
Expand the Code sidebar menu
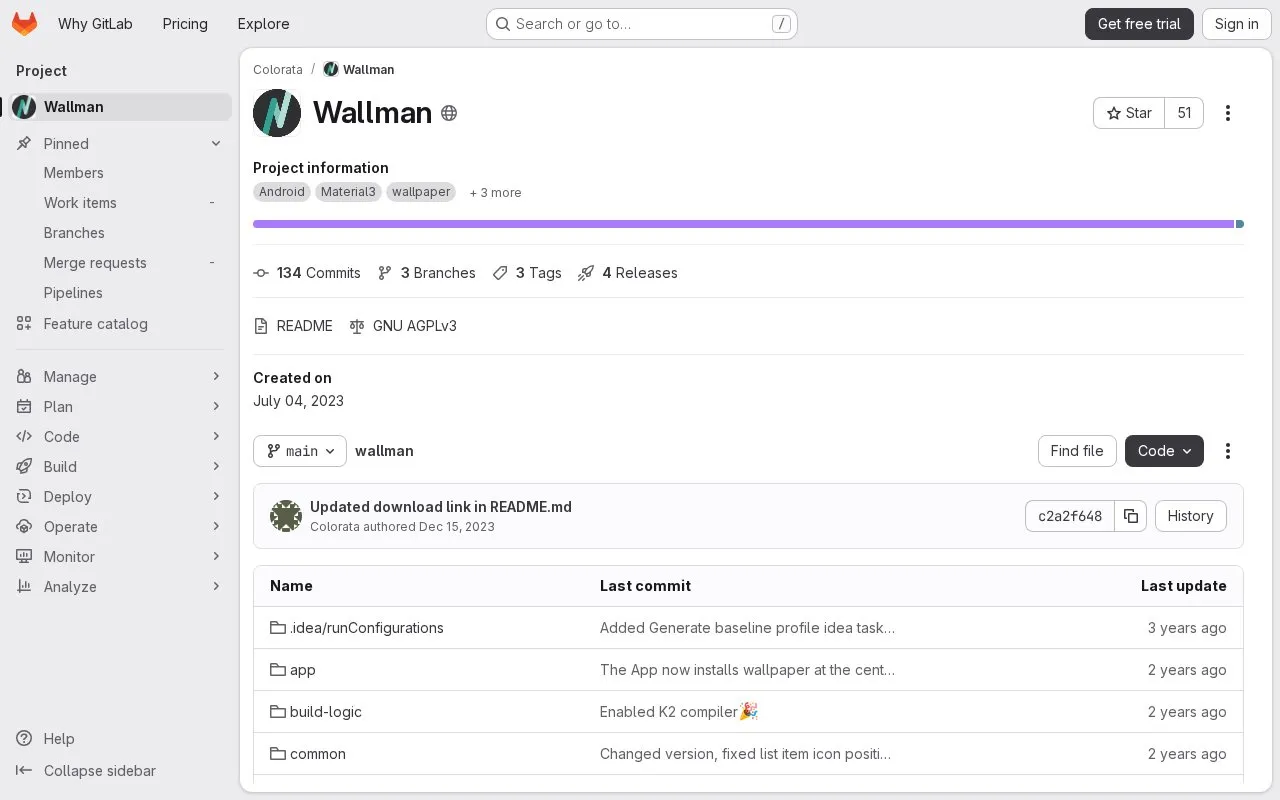point(120,437)
